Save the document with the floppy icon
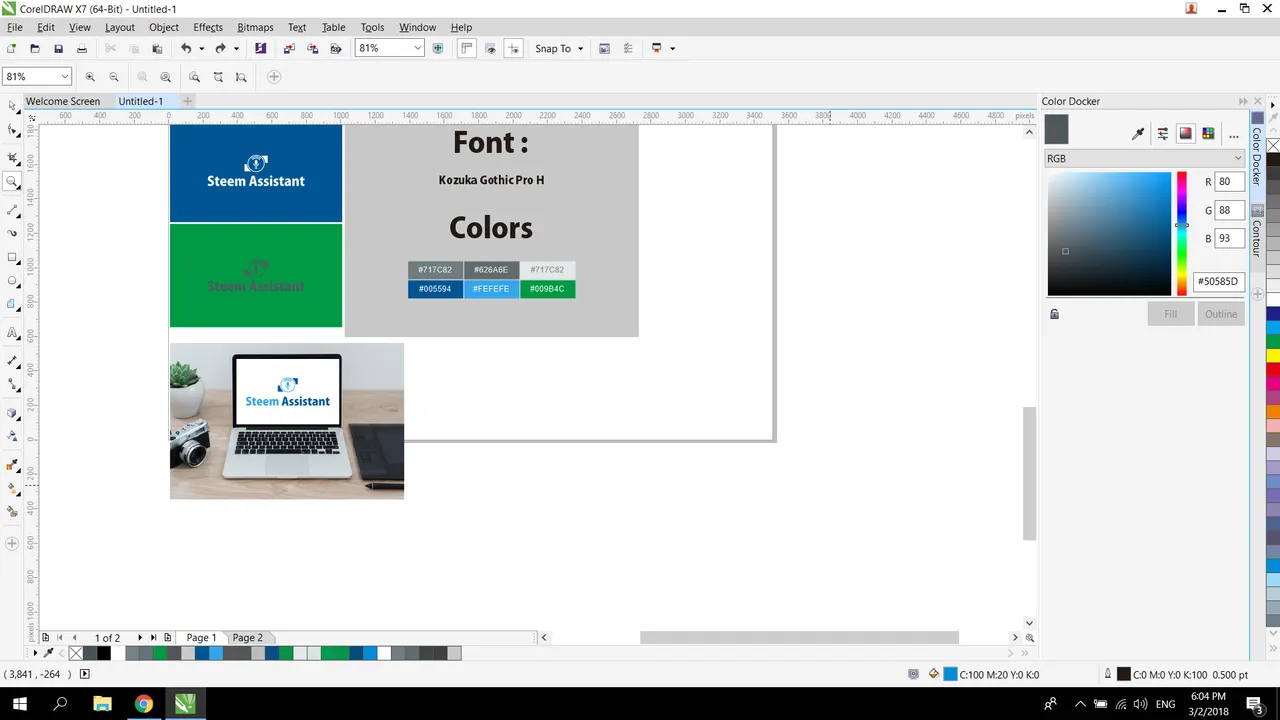Image resolution: width=1280 pixels, height=720 pixels. (x=59, y=48)
